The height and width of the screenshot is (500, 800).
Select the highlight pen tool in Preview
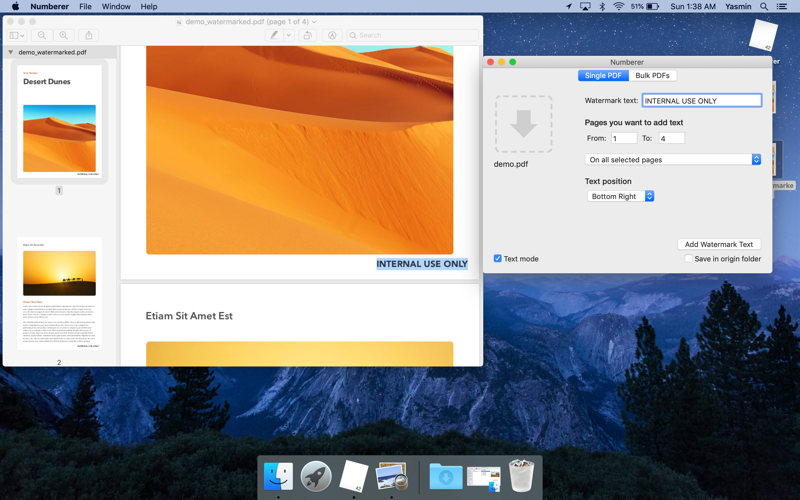(273, 35)
